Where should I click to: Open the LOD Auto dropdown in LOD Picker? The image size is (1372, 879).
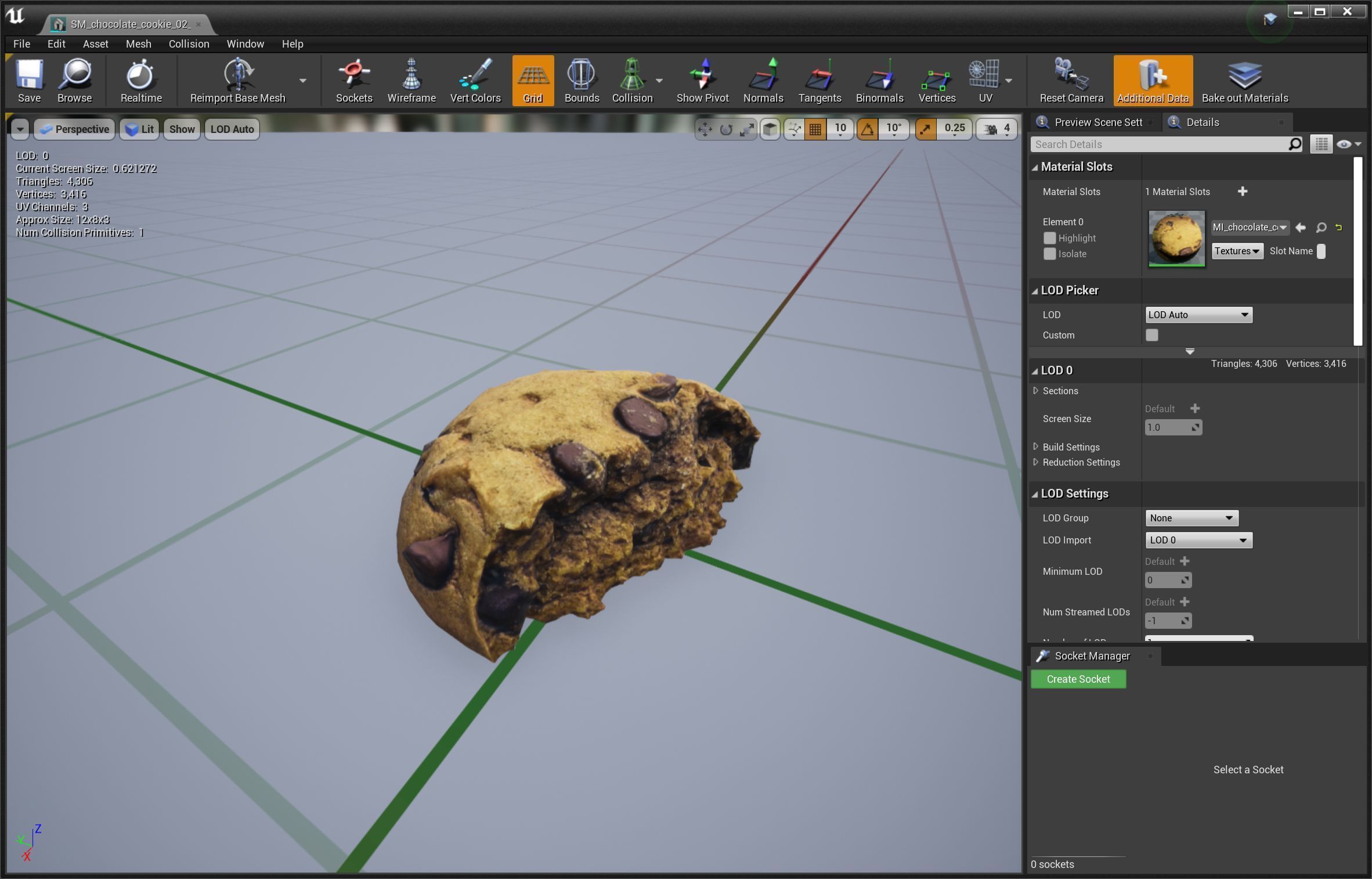coord(1198,315)
